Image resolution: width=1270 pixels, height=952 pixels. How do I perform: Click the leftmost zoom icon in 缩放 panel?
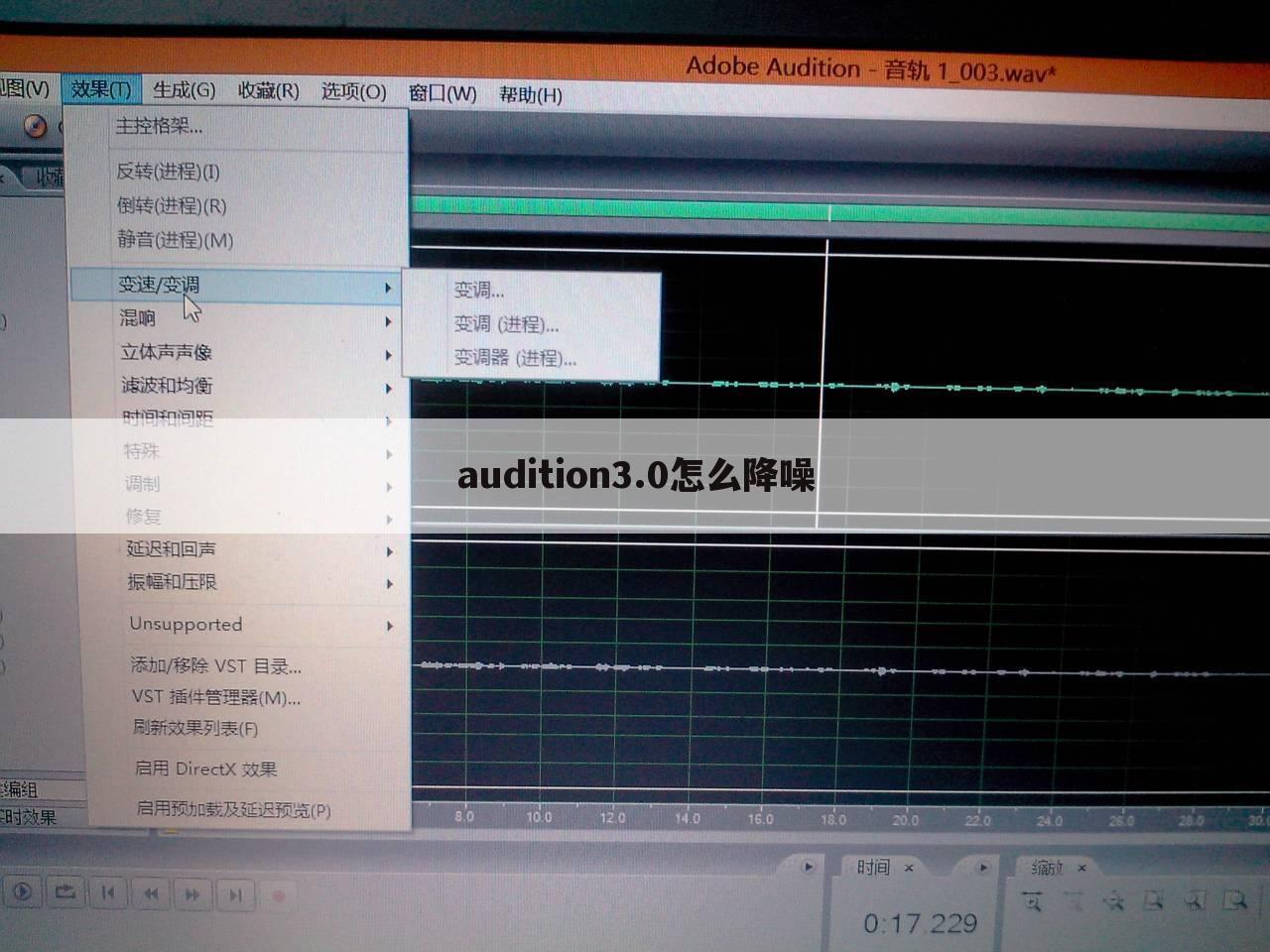1033,901
